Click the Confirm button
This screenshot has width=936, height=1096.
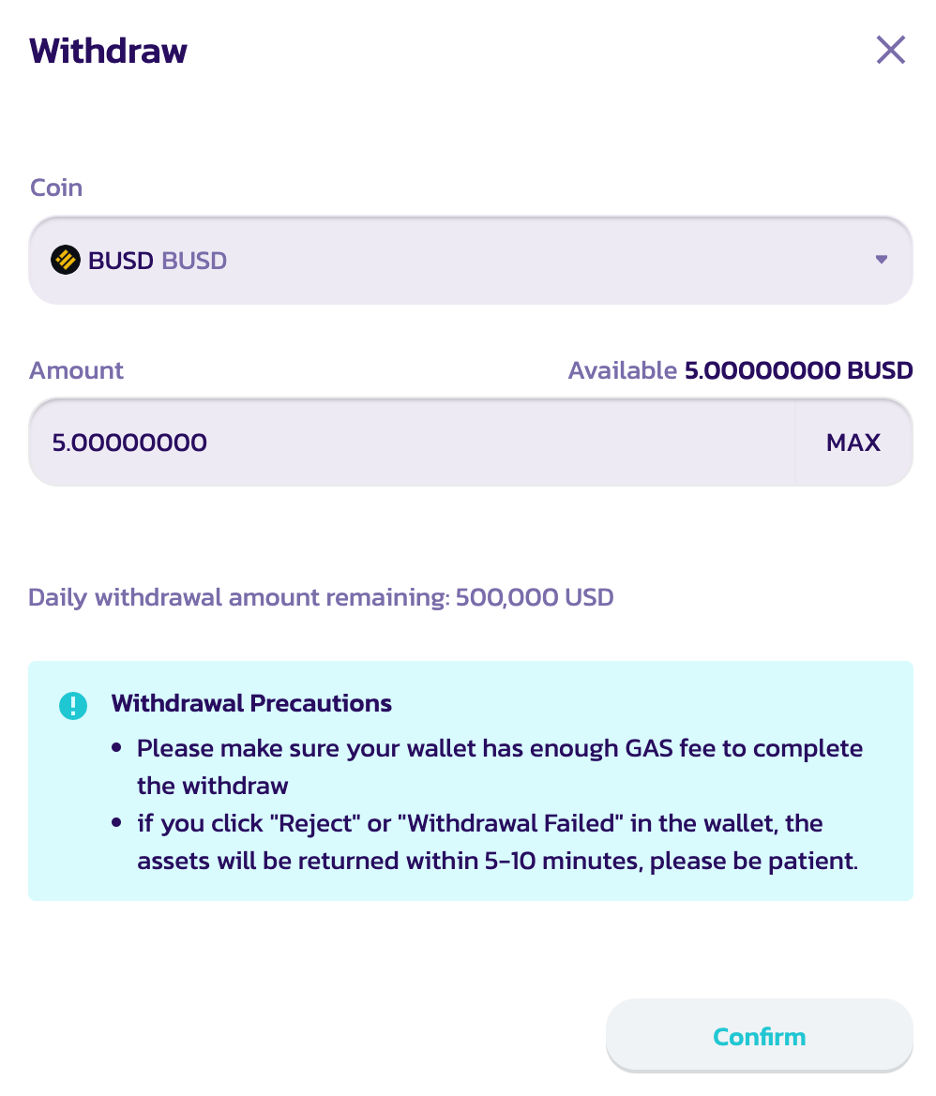(759, 1036)
